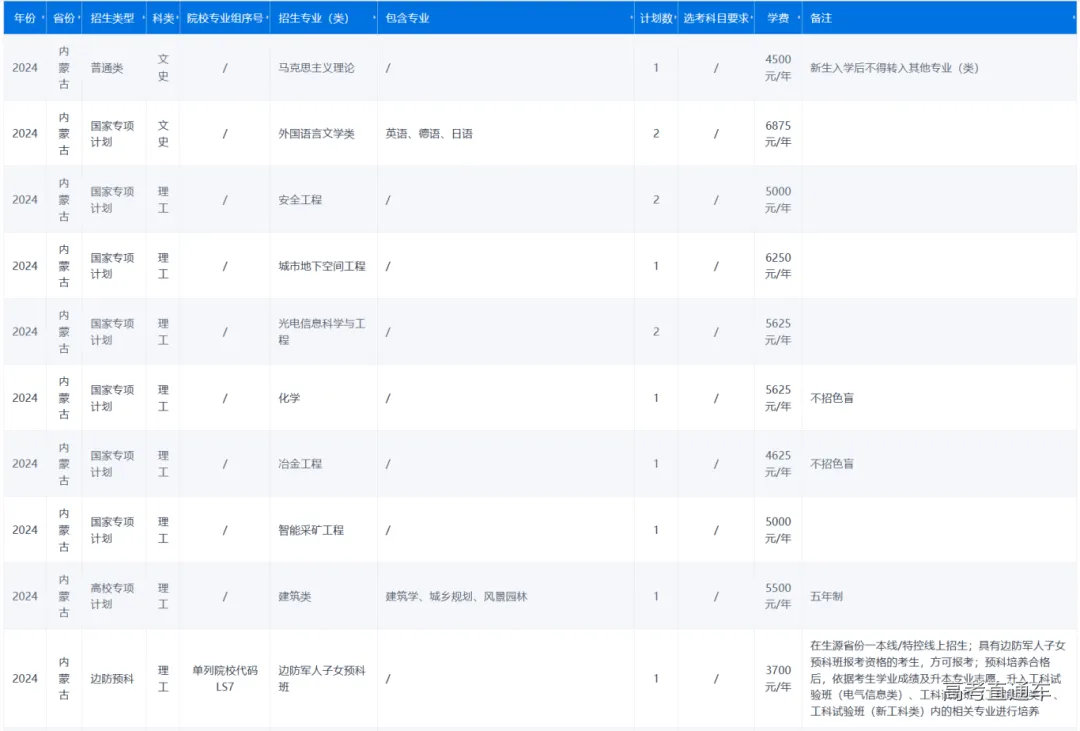Select the 英语、德语、日语 included majors cell

(x=429, y=134)
